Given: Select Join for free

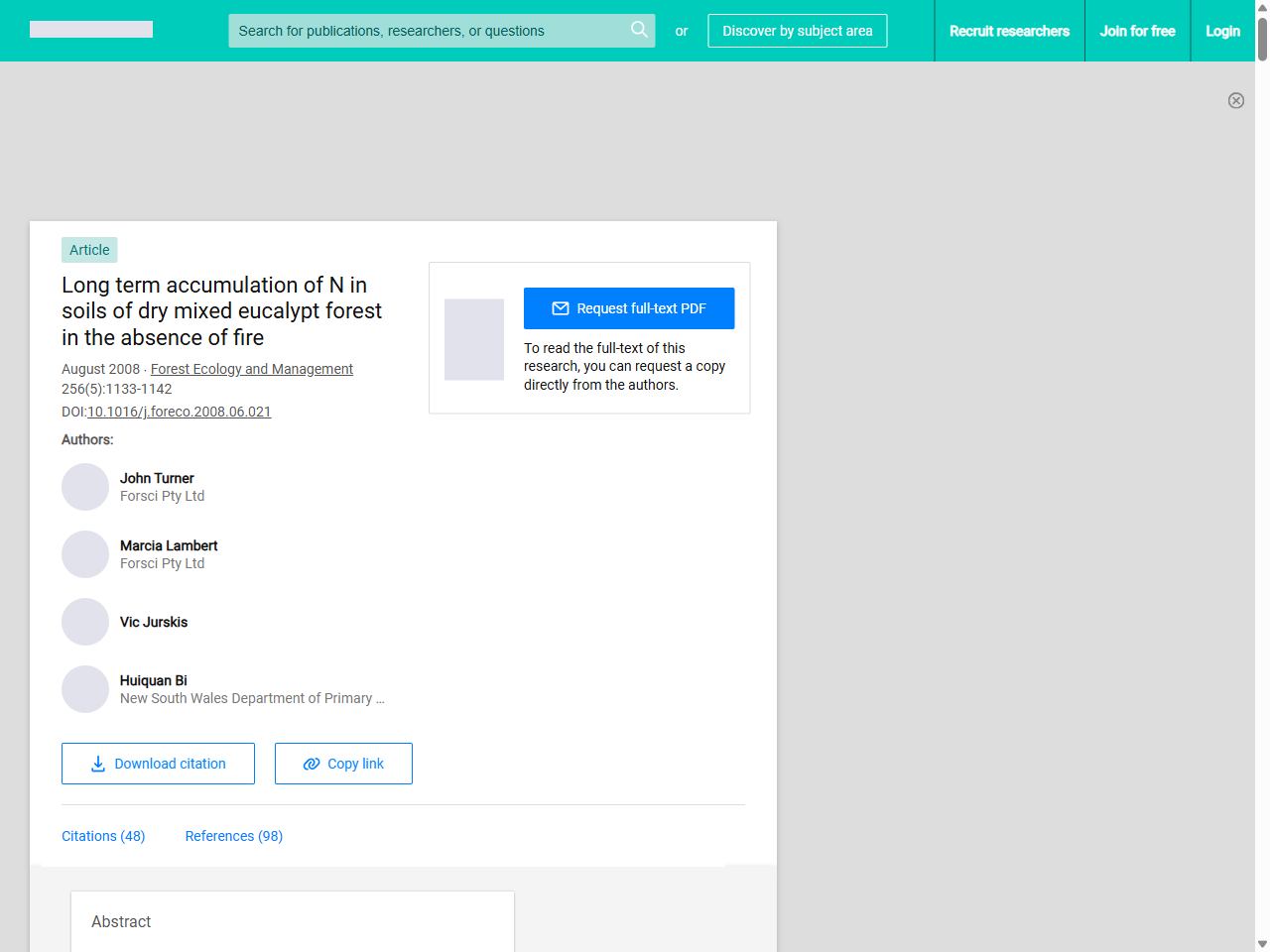Looking at the screenshot, I should pyautogui.click(x=1137, y=31).
